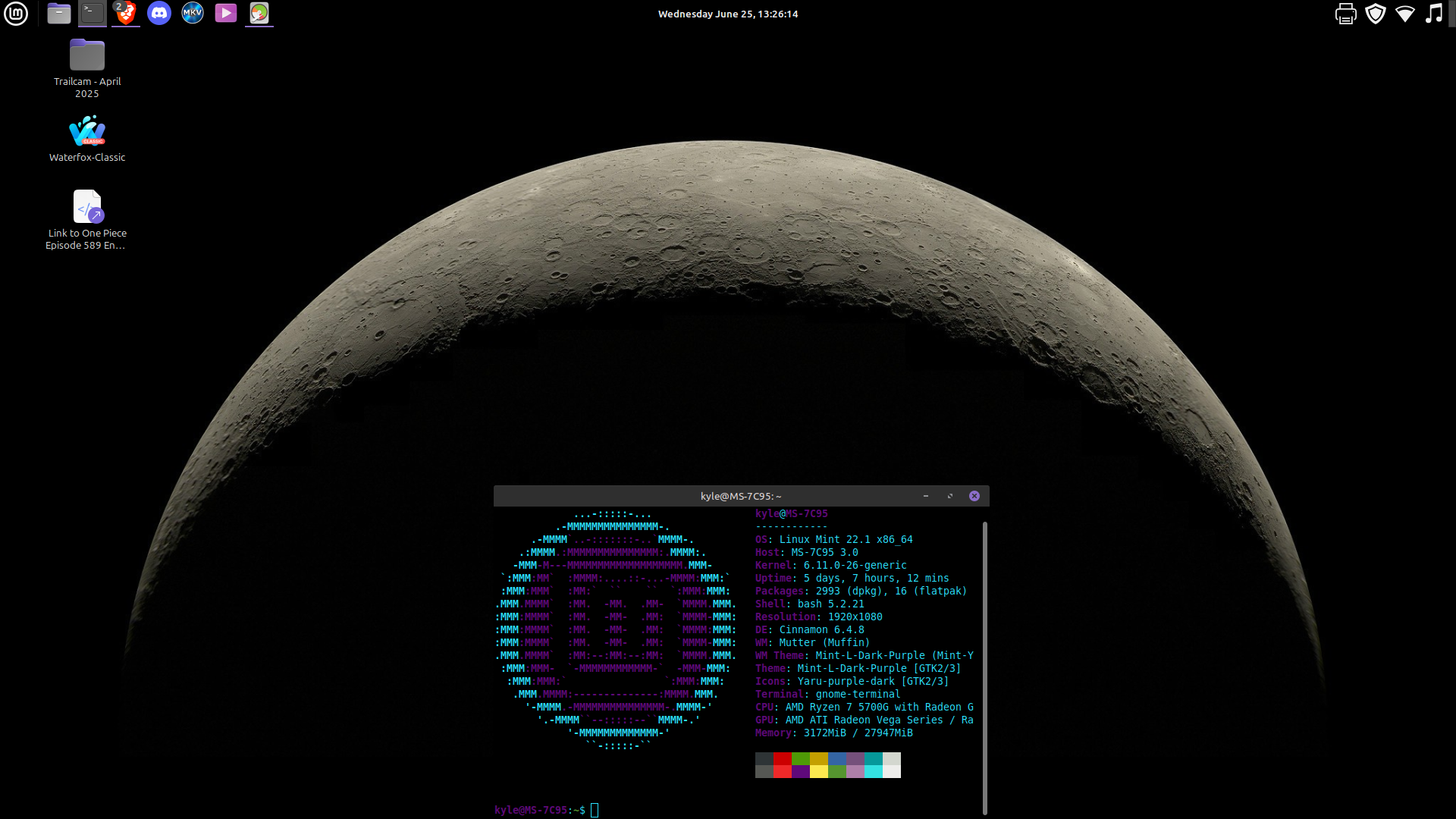
Task: Click the Linux Mint ASCII logo in terminal
Action: (616, 630)
